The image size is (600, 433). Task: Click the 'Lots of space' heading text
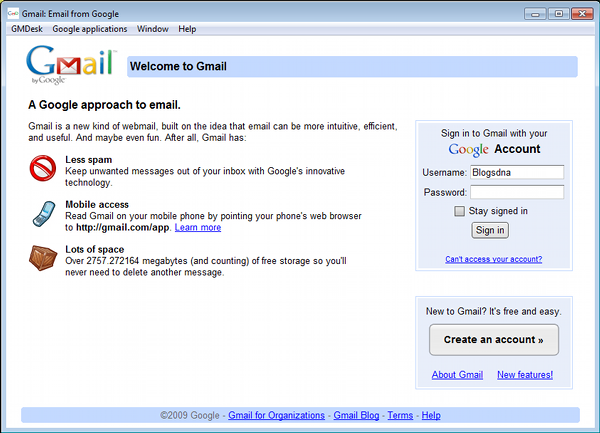tap(95, 249)
